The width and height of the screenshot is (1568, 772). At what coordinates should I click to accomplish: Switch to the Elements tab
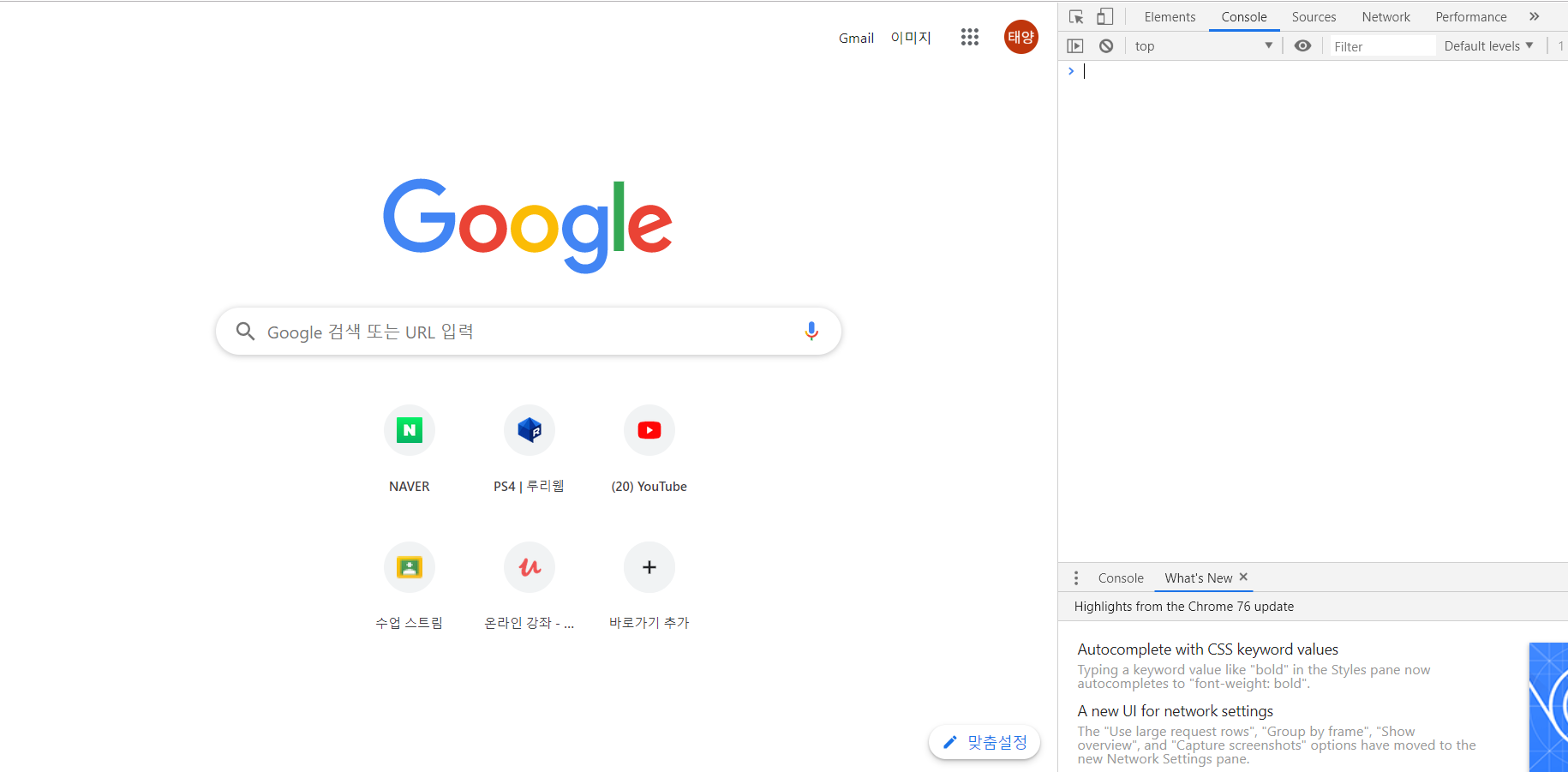coord(1170,17)
